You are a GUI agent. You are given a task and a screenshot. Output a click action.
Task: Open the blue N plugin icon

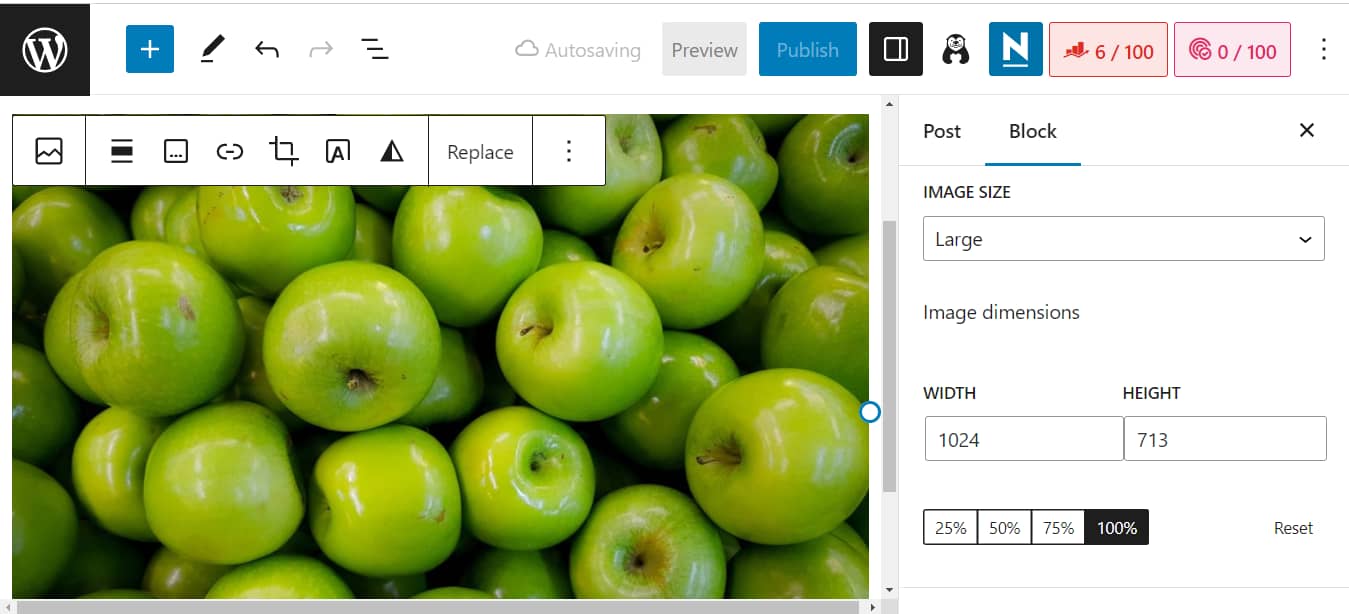coord(1015,49)
